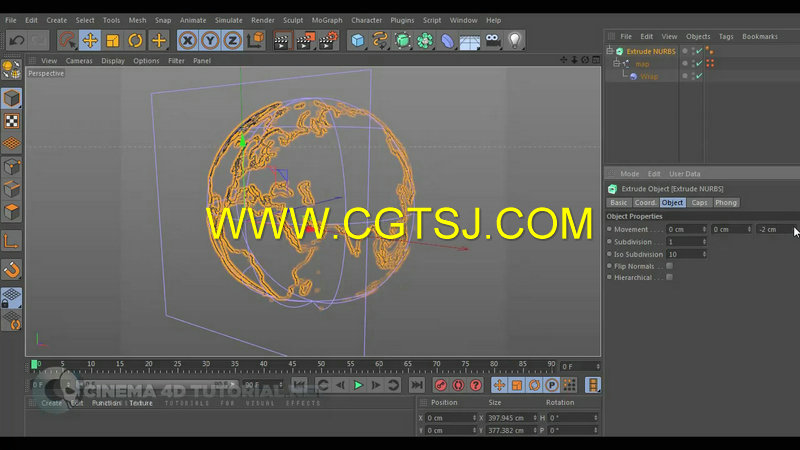Activate the Rotate tool
Image resolution: width=800 pixels, height=450 pixels.
135,40
